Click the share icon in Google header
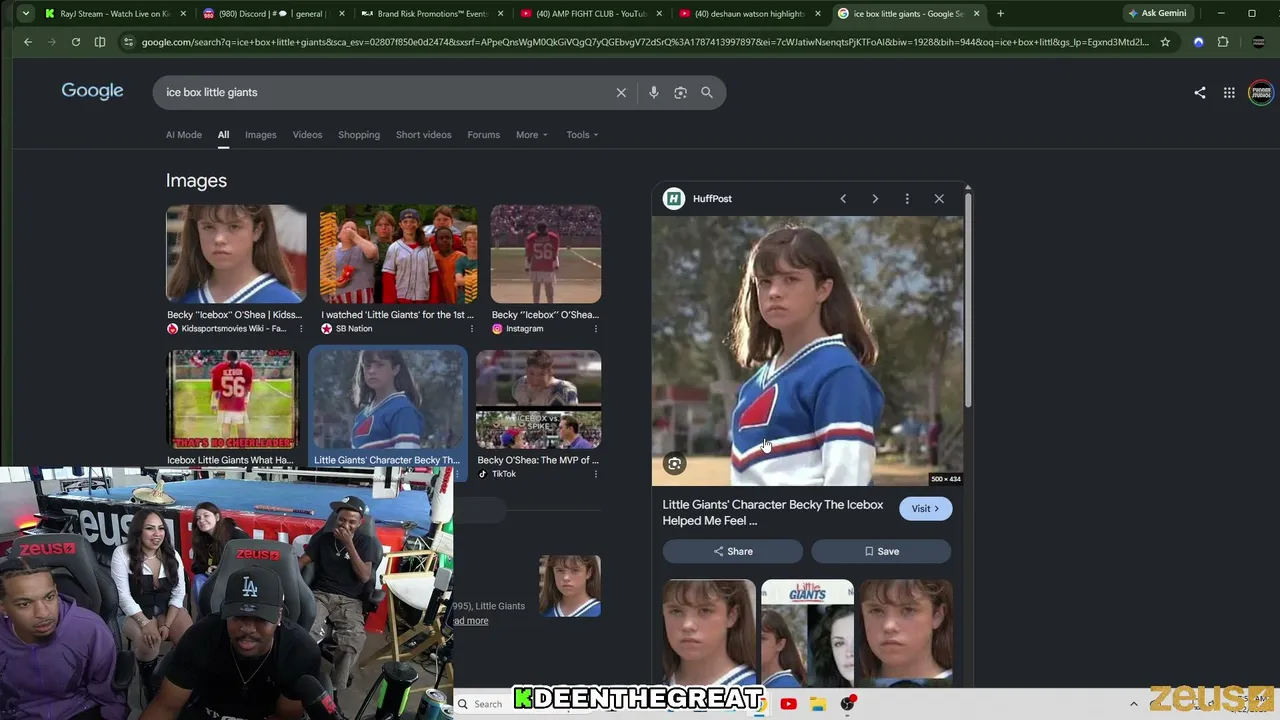The height and width of the screenshot is (720, 1280). coord(1200,93)
